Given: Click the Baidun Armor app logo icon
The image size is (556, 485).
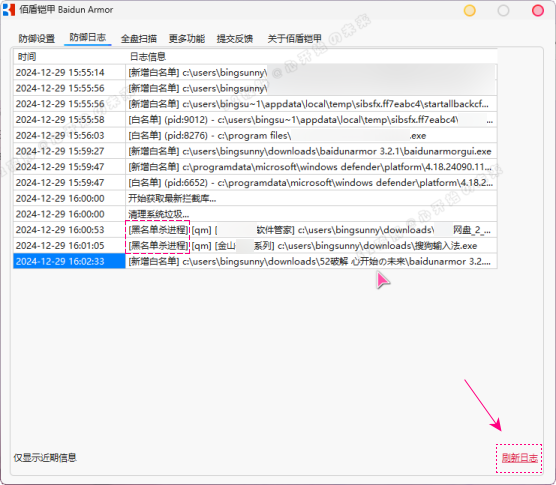Looking at the screenshot, I should [x=9, y=10].
